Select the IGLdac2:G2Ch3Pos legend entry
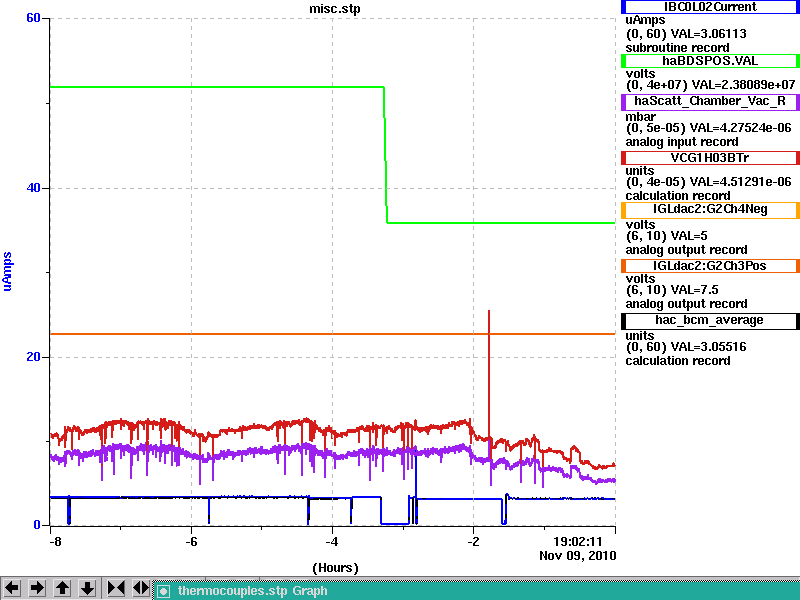800x600 pixels. (710, 266)
